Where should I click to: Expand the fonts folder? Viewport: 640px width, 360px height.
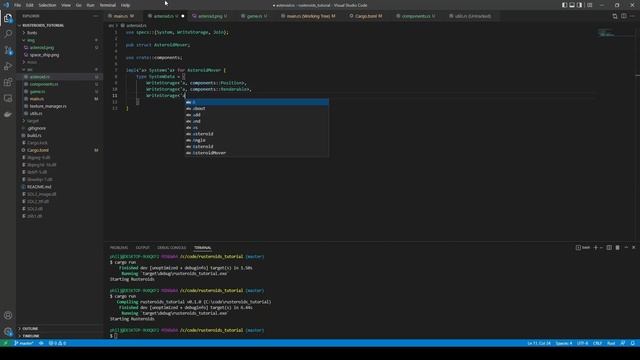(x=32, y=33)
